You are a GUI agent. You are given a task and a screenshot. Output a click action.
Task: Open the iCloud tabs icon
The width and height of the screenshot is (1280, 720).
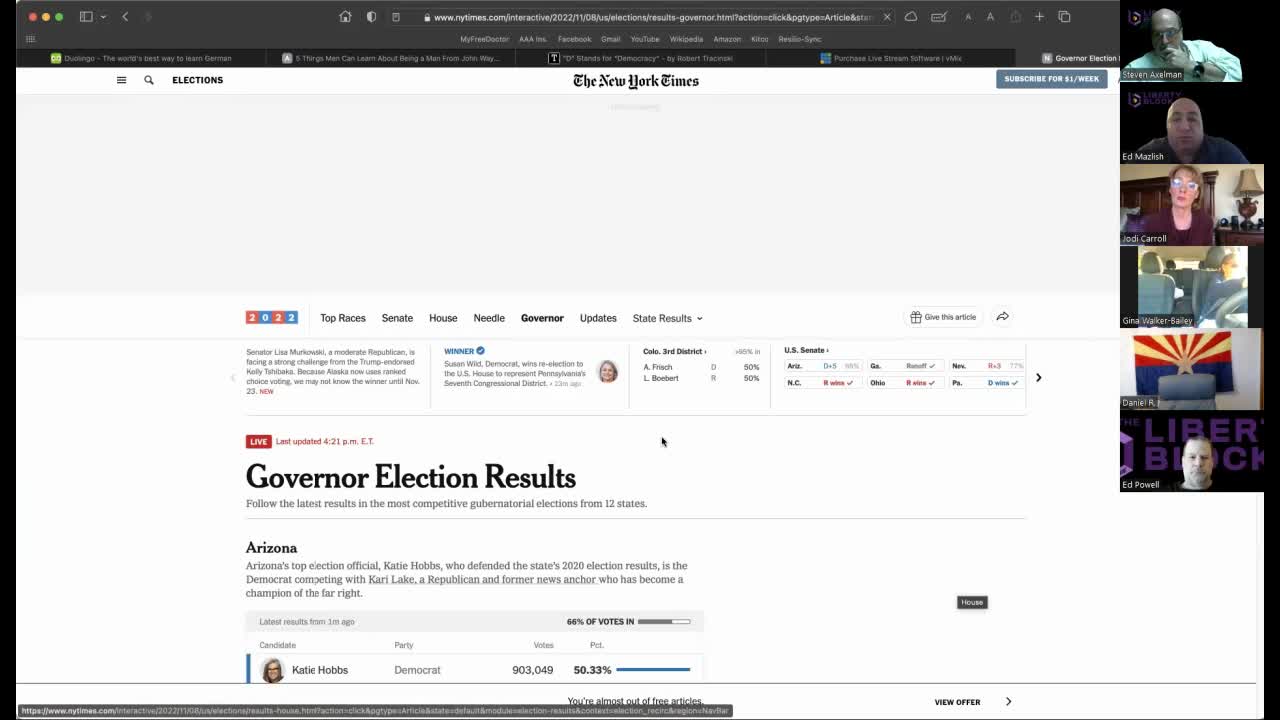(x=911, y=16)
